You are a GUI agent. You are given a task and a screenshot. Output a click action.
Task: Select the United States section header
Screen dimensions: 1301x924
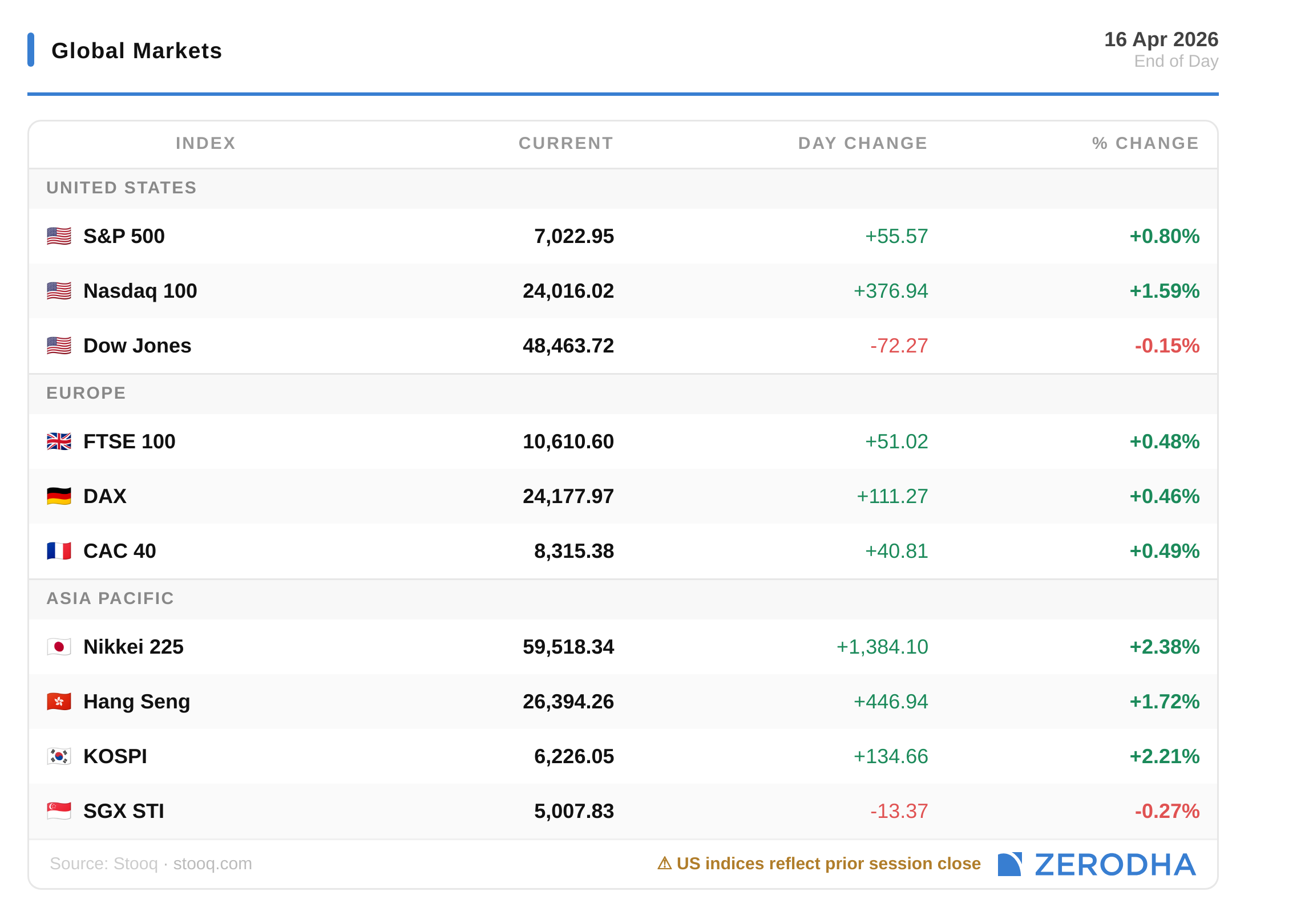[122, 188]
